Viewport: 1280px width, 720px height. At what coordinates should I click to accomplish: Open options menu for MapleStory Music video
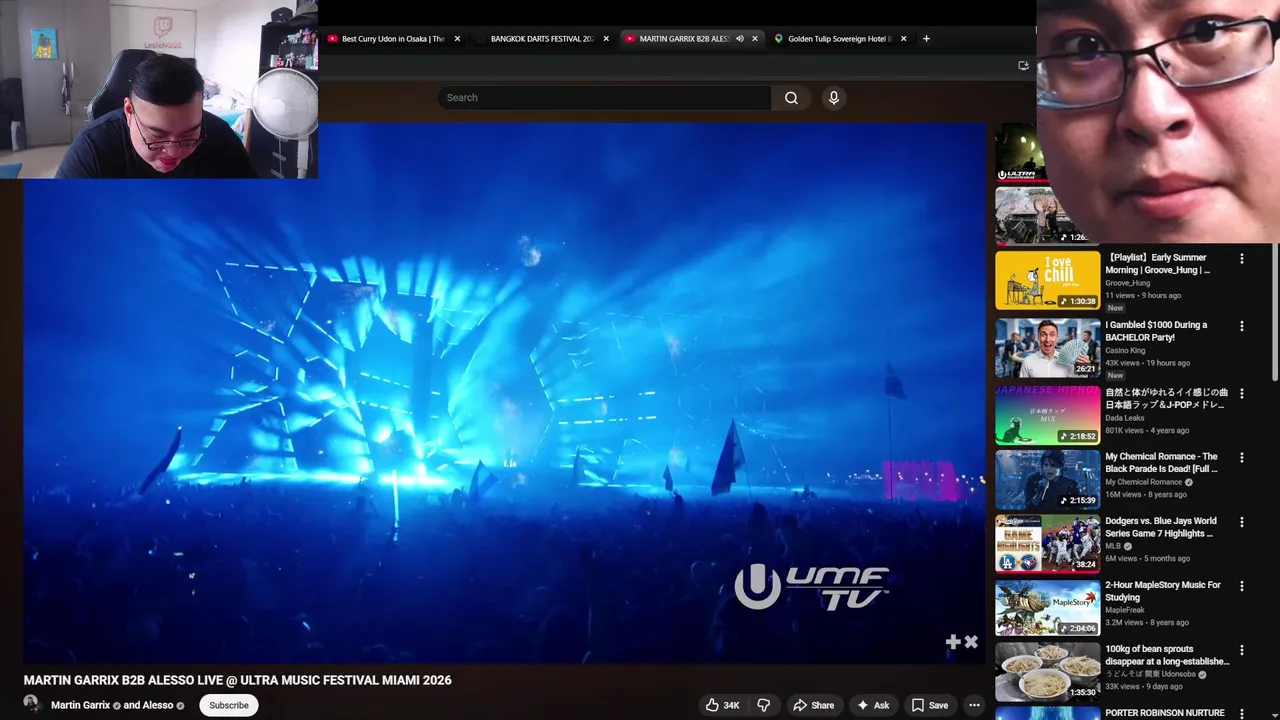(1242, 586)
